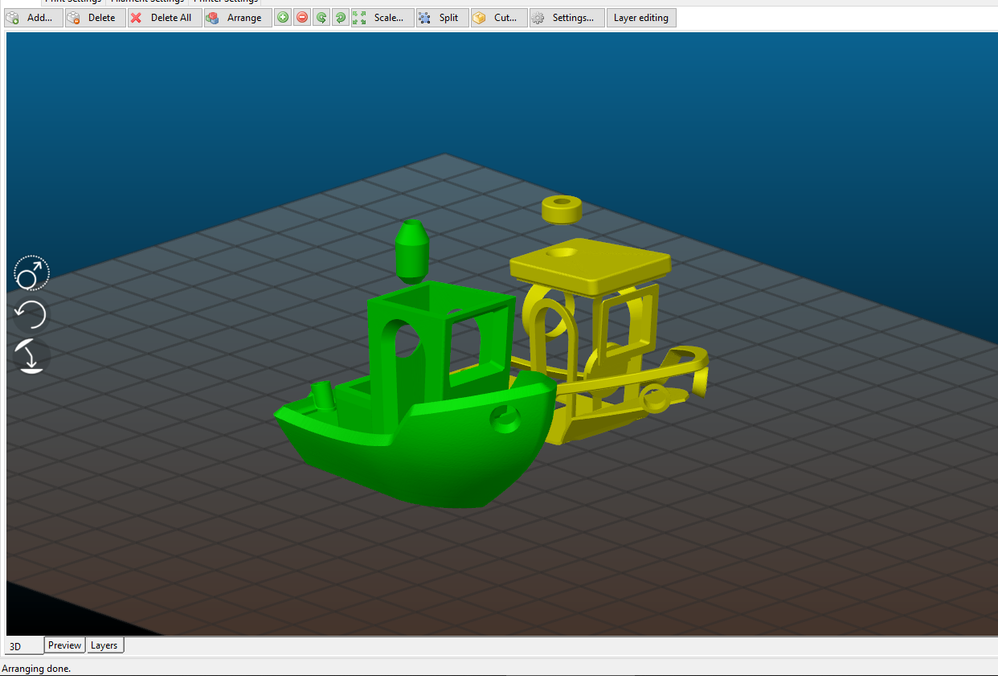This screenshot has height=676, width=998.
Task: Split the object with the Split button
Action: pyautogui.click(x=442, y=18)
